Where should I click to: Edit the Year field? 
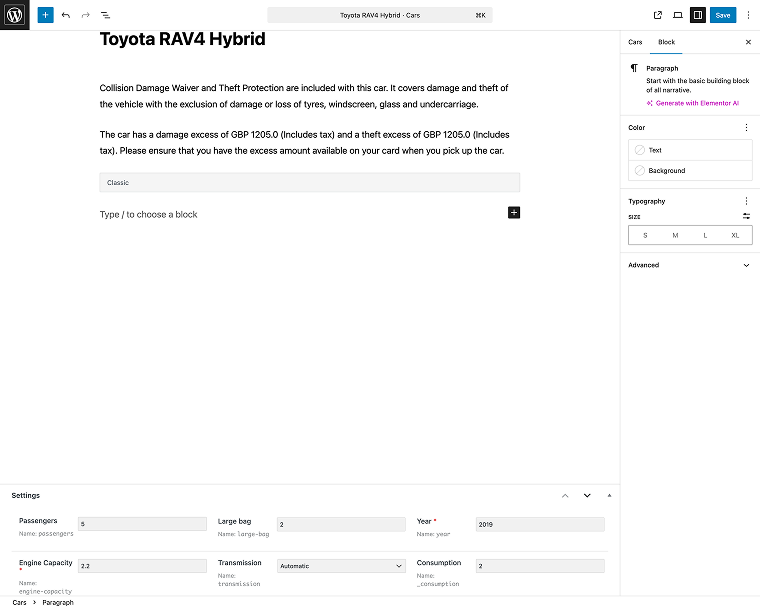pos(540,524)
